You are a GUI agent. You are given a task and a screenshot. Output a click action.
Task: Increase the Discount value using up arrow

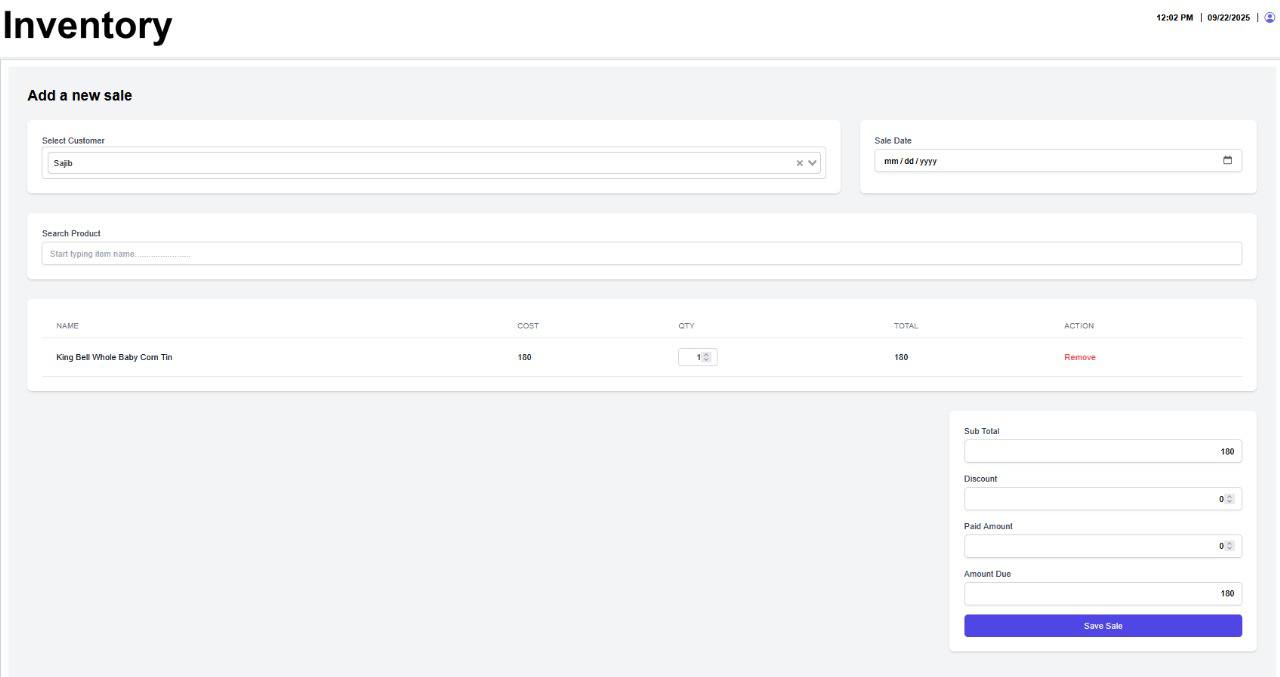click(1230, 496)
